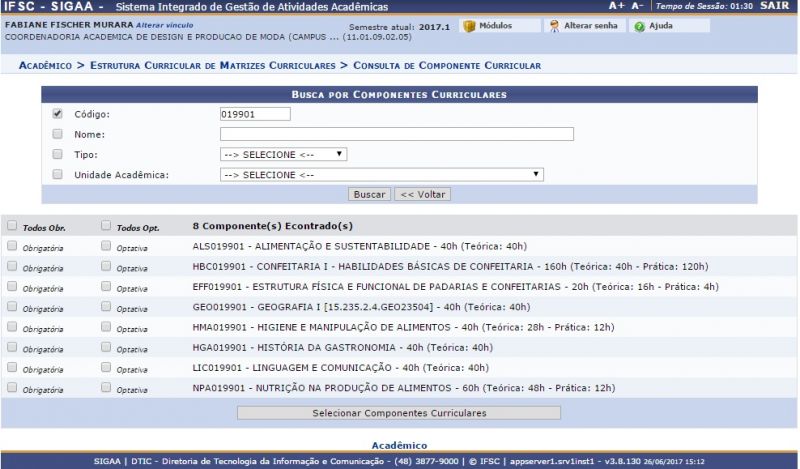This screenshot has height=469, width=800.
Task: Check the Todos Obr. select-all checkbox
Action: 12,226
